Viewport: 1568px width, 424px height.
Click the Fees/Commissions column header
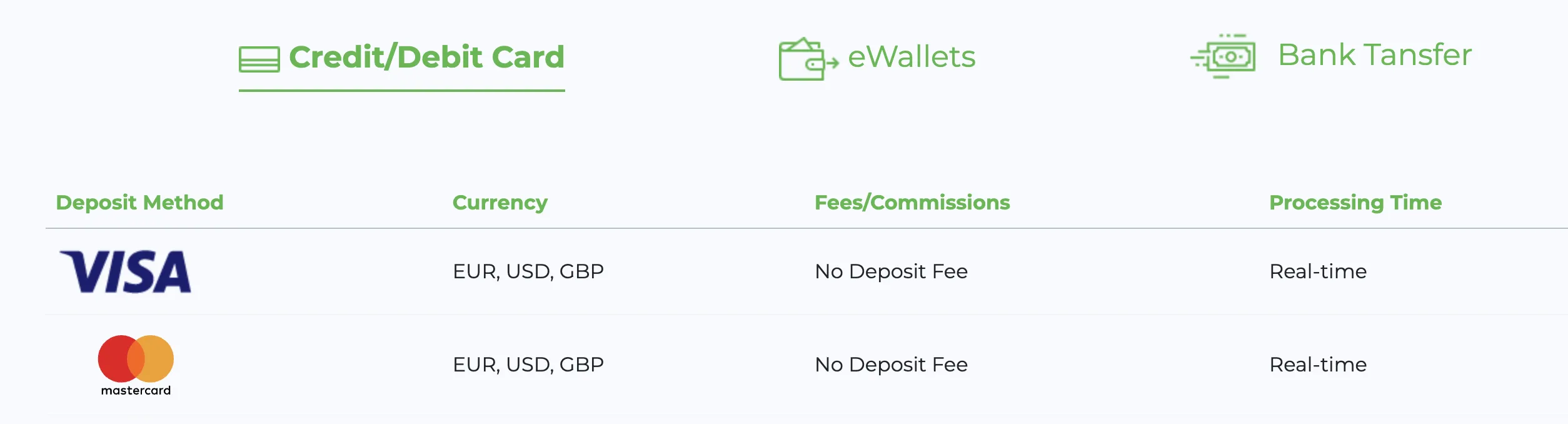[x=912, y=203]
